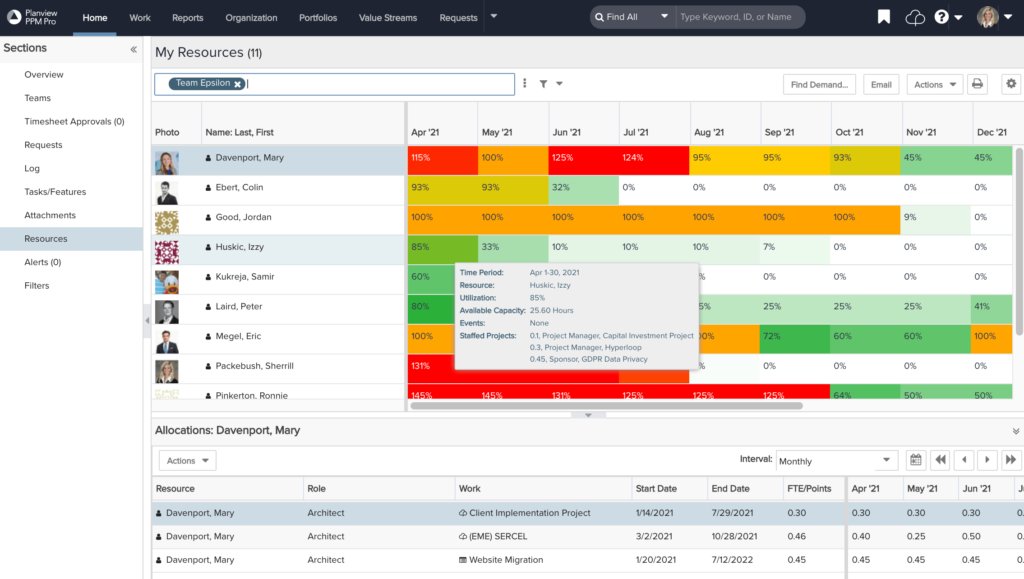Click the Email button

click(x=881, y=84)
